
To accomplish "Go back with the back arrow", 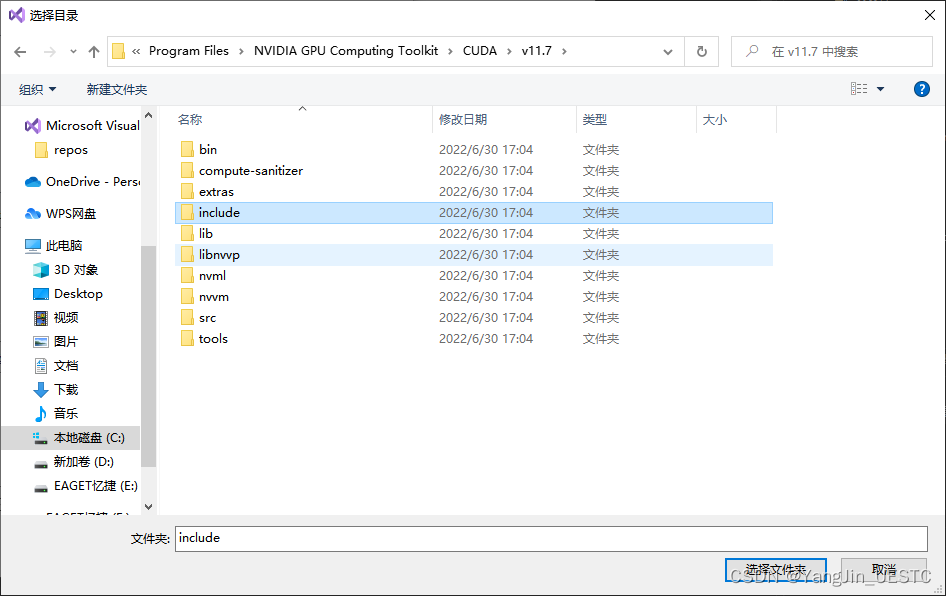I will coord(20,52).
